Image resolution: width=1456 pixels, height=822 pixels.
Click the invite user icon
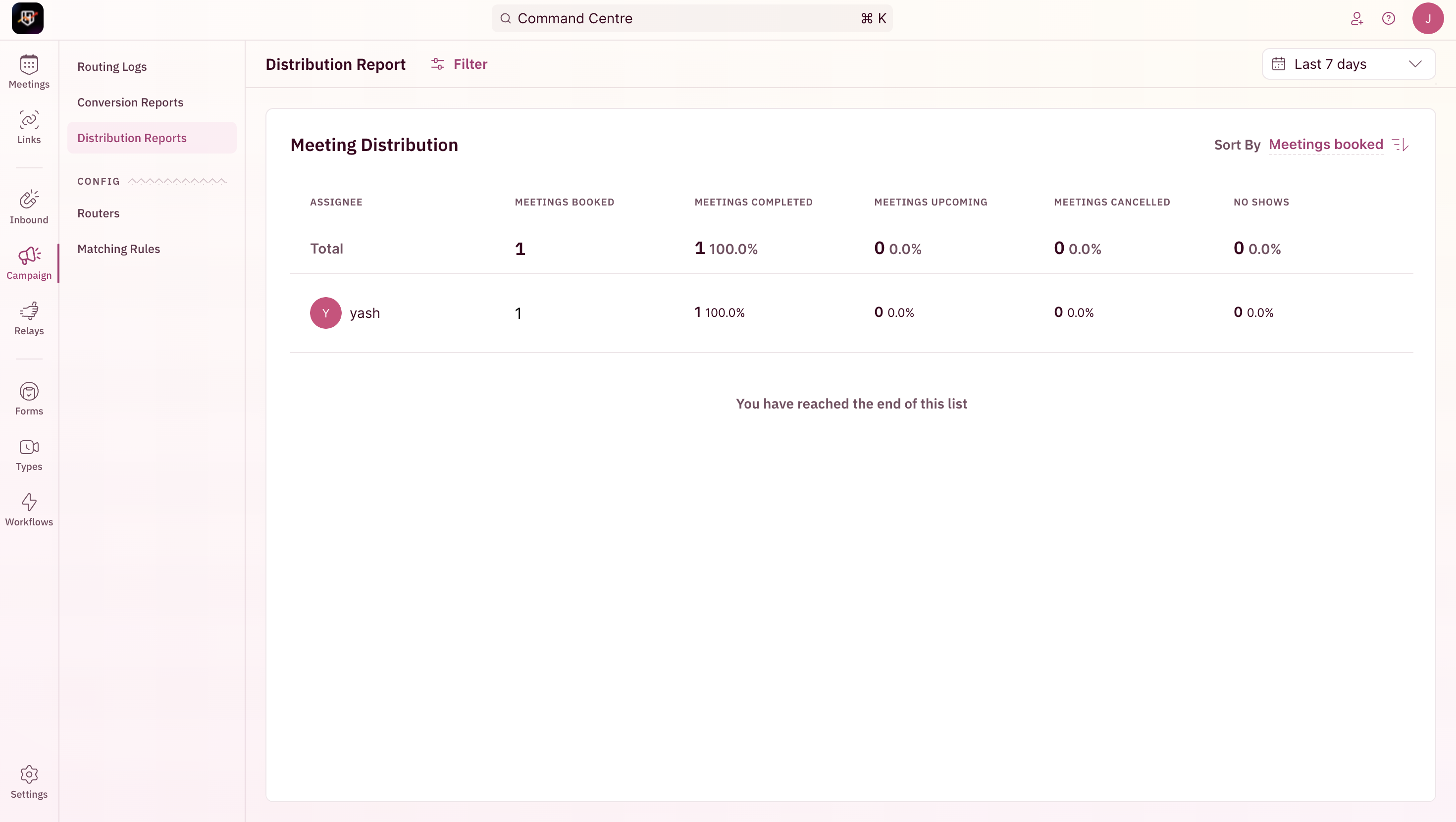[x=1356, y=19]
